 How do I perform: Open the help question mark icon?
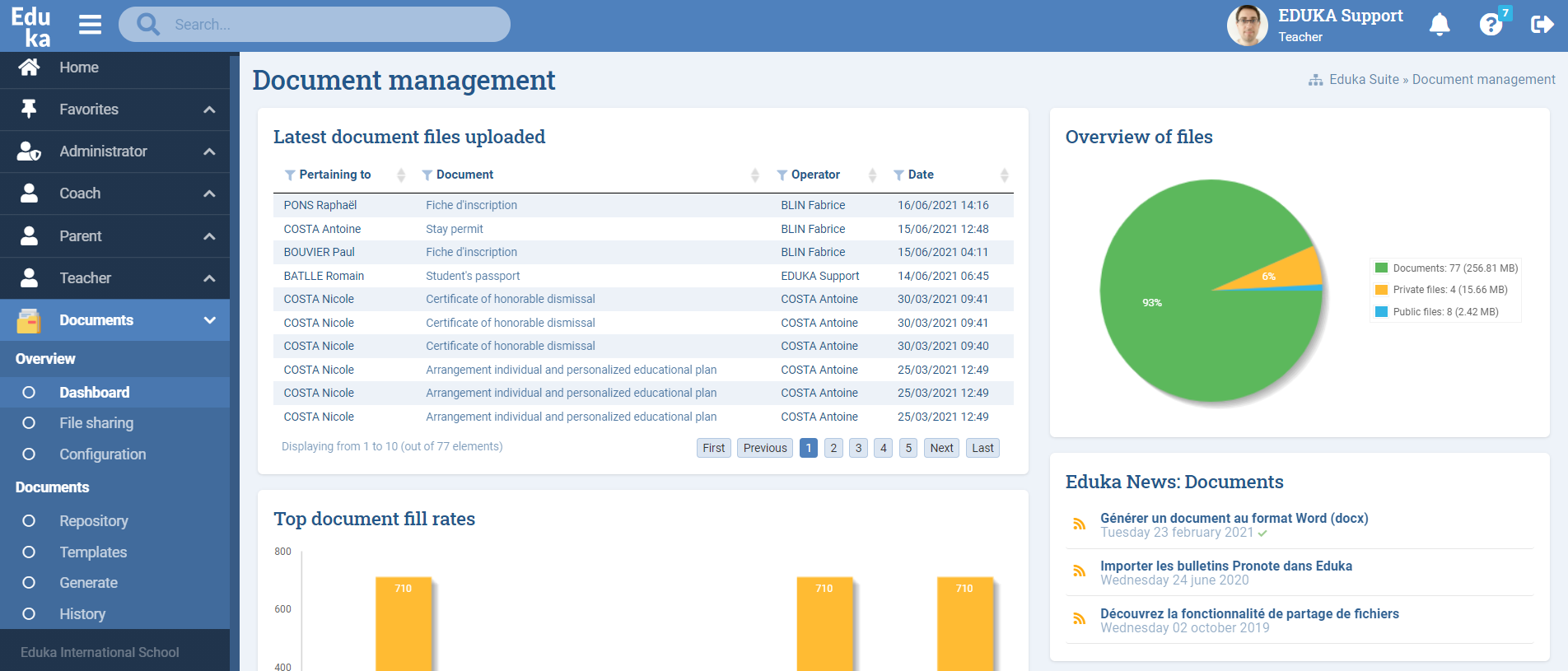click(x=1491, y=25)
